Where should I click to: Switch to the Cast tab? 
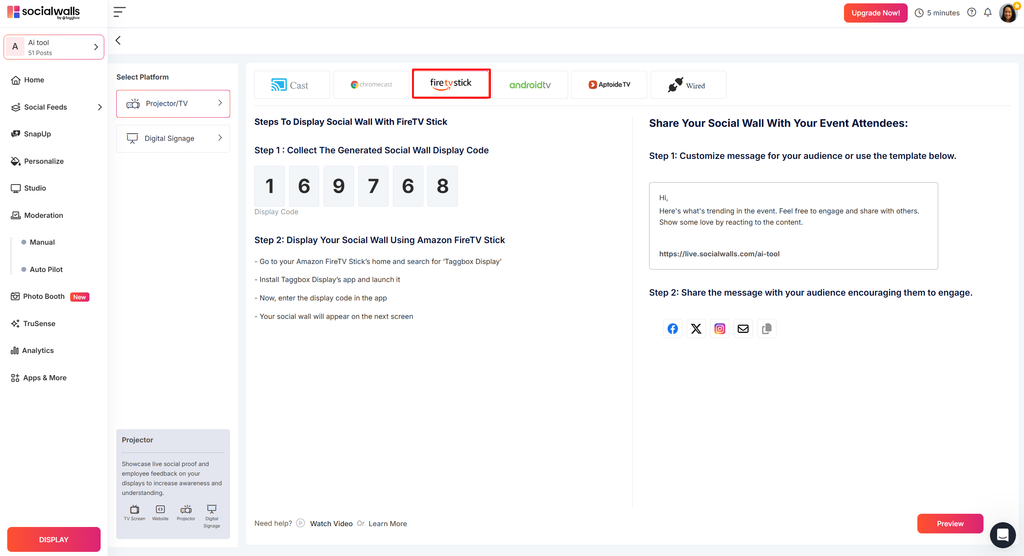click(x=291, y=85)
